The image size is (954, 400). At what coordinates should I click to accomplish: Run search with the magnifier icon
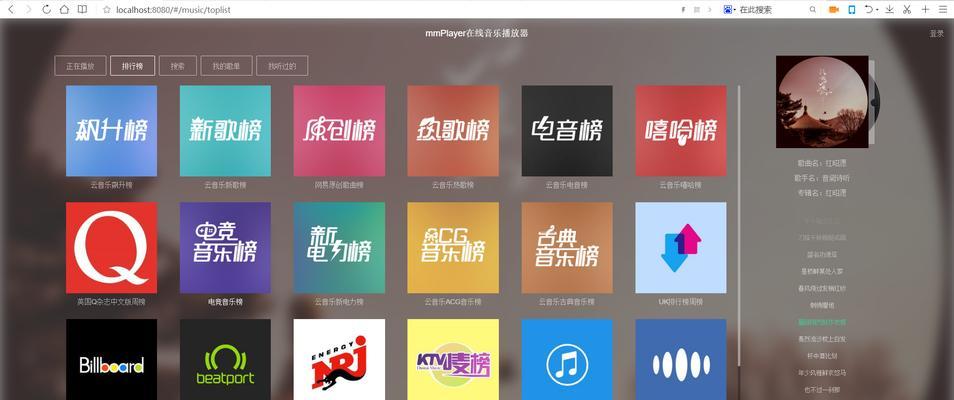pyautogui.click(x=813, y=10)
